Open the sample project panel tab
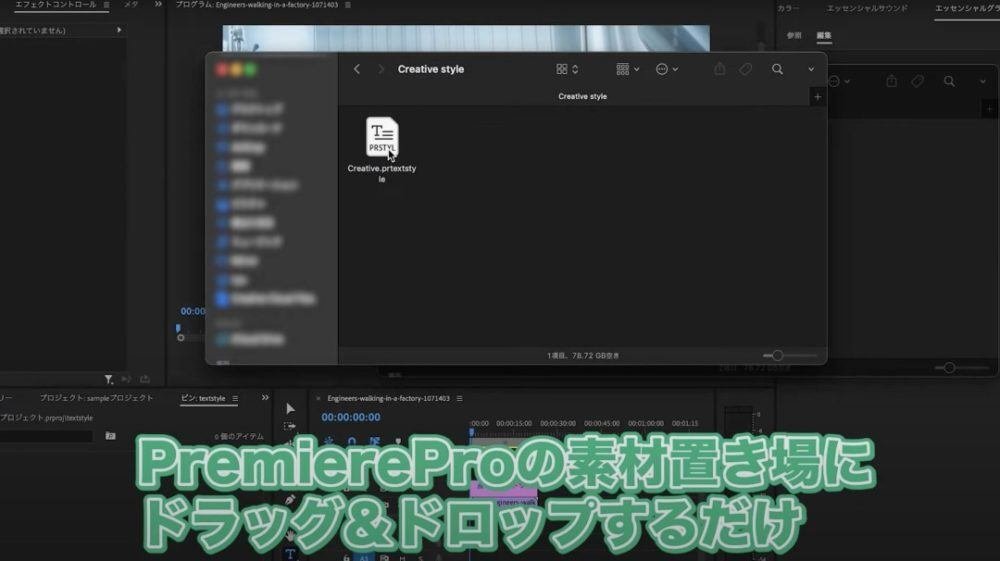1000x561 pixels. tap(96, 398)
